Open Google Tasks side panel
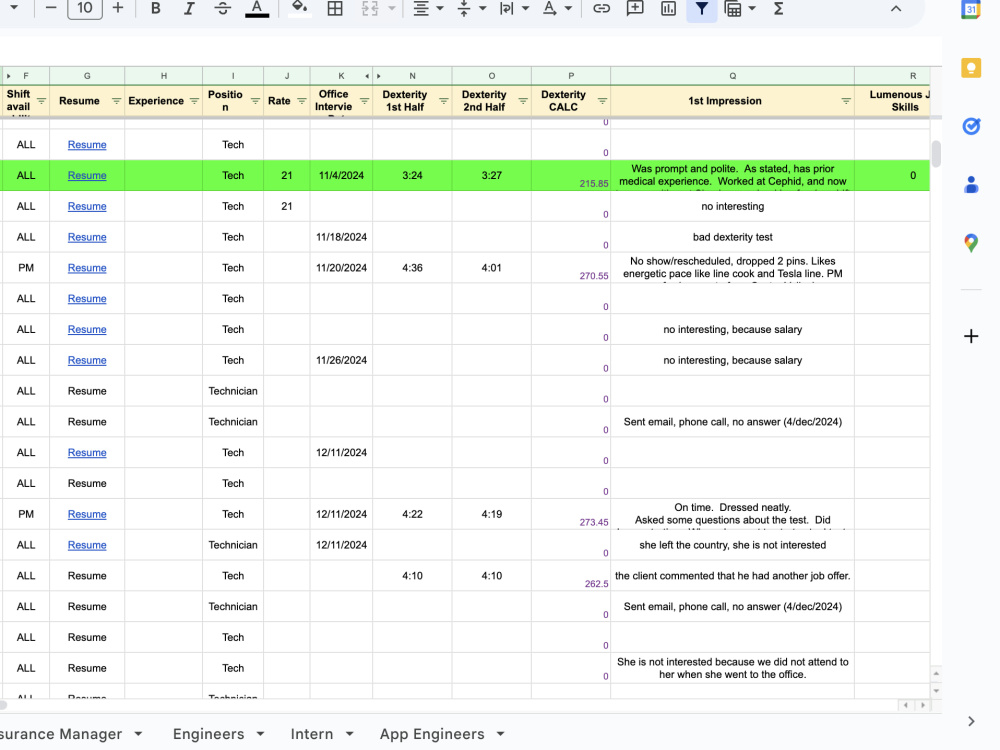 point(971,126)
